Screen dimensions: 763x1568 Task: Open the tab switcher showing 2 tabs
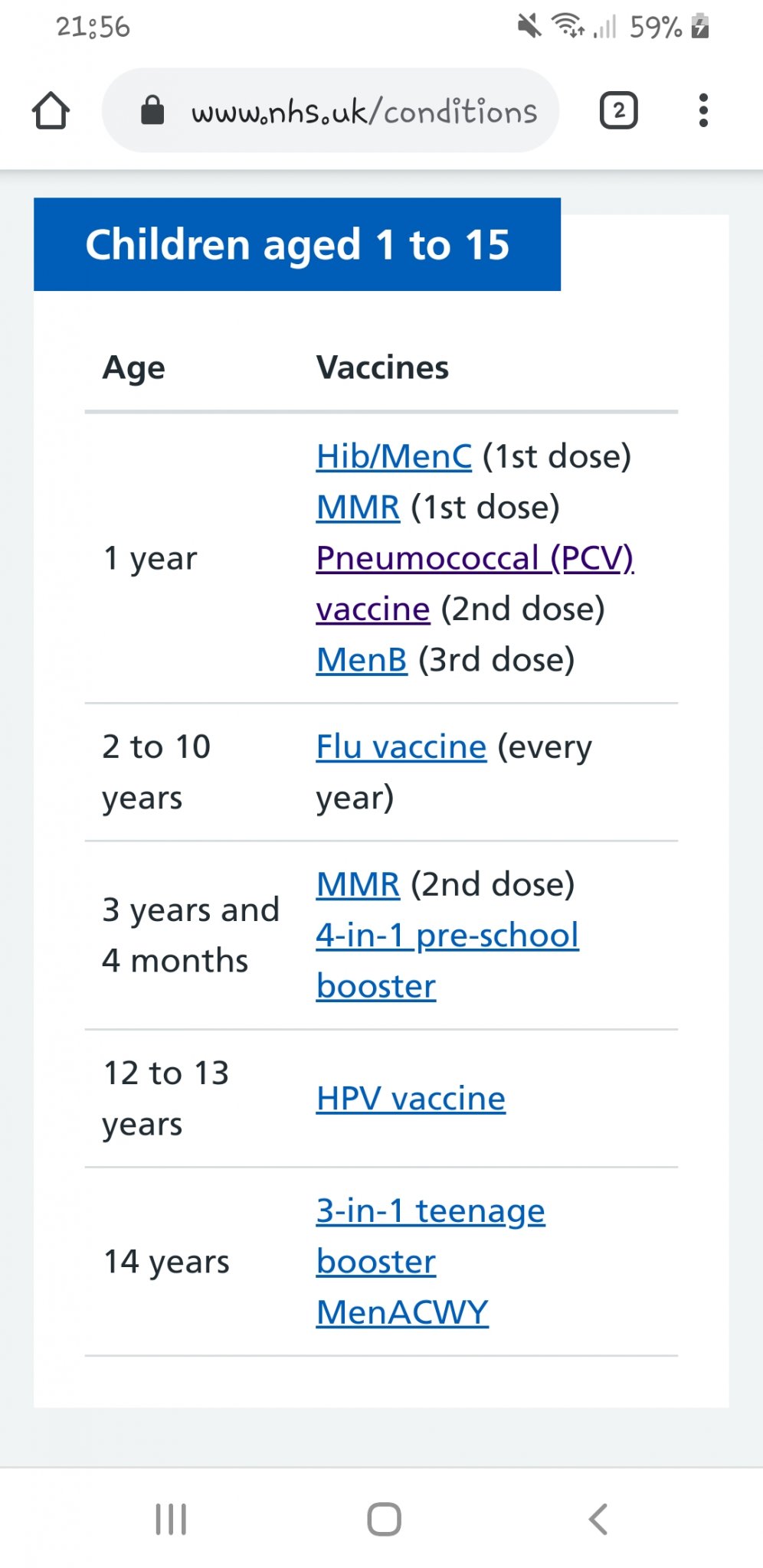(x=618, y=111)
